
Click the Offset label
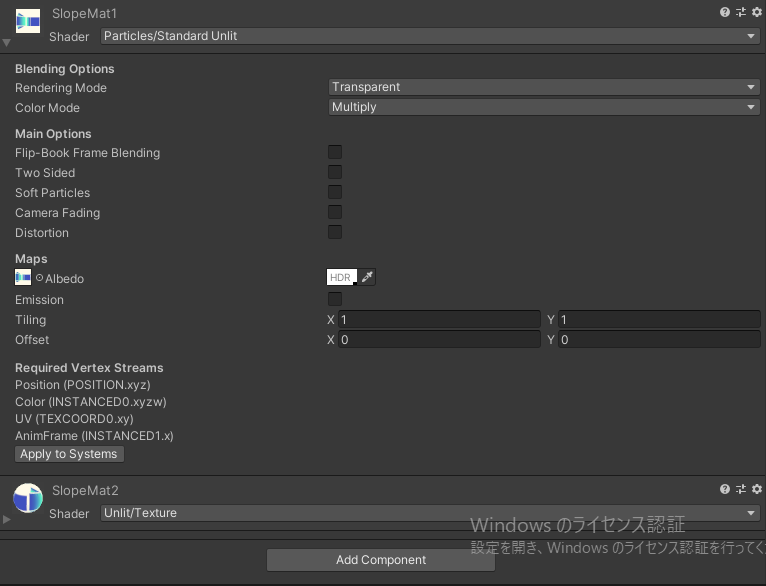[x=32, y=340]
